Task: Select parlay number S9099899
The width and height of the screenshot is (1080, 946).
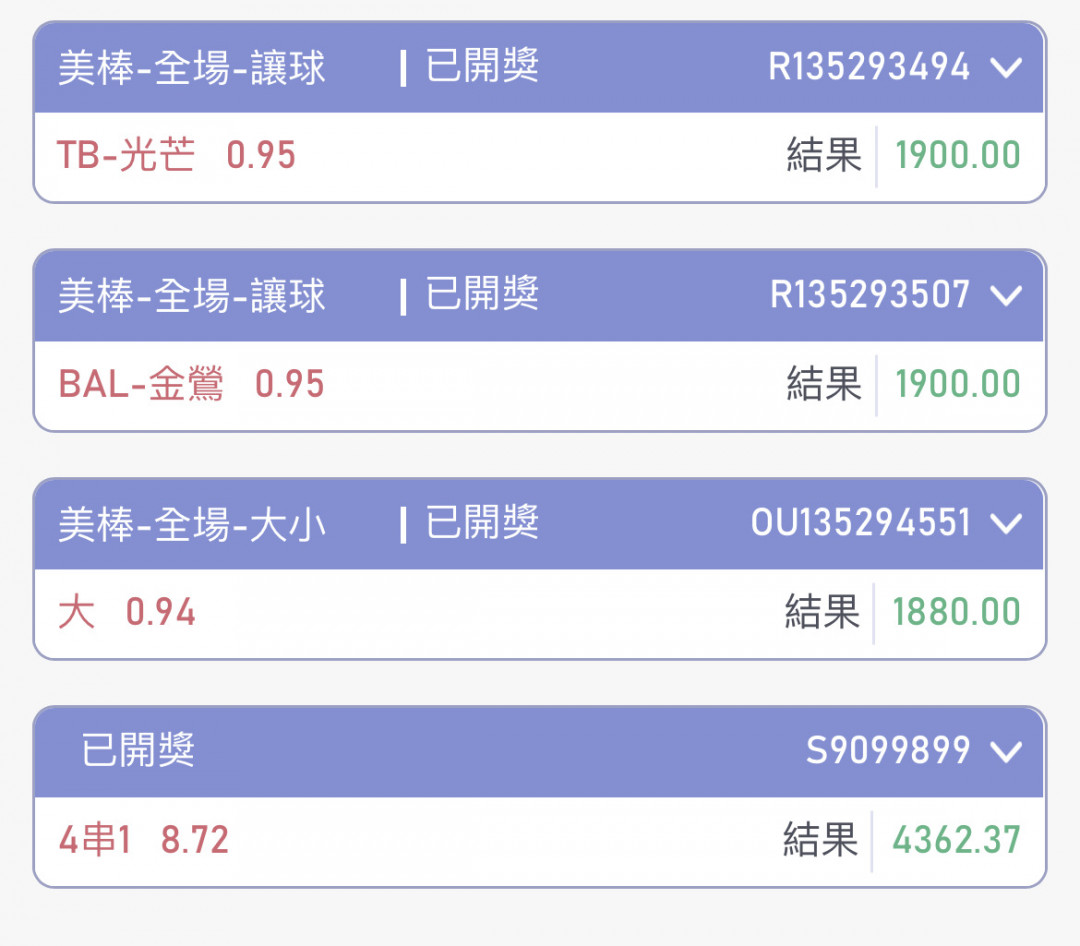Action: click(x=888, y=751)
